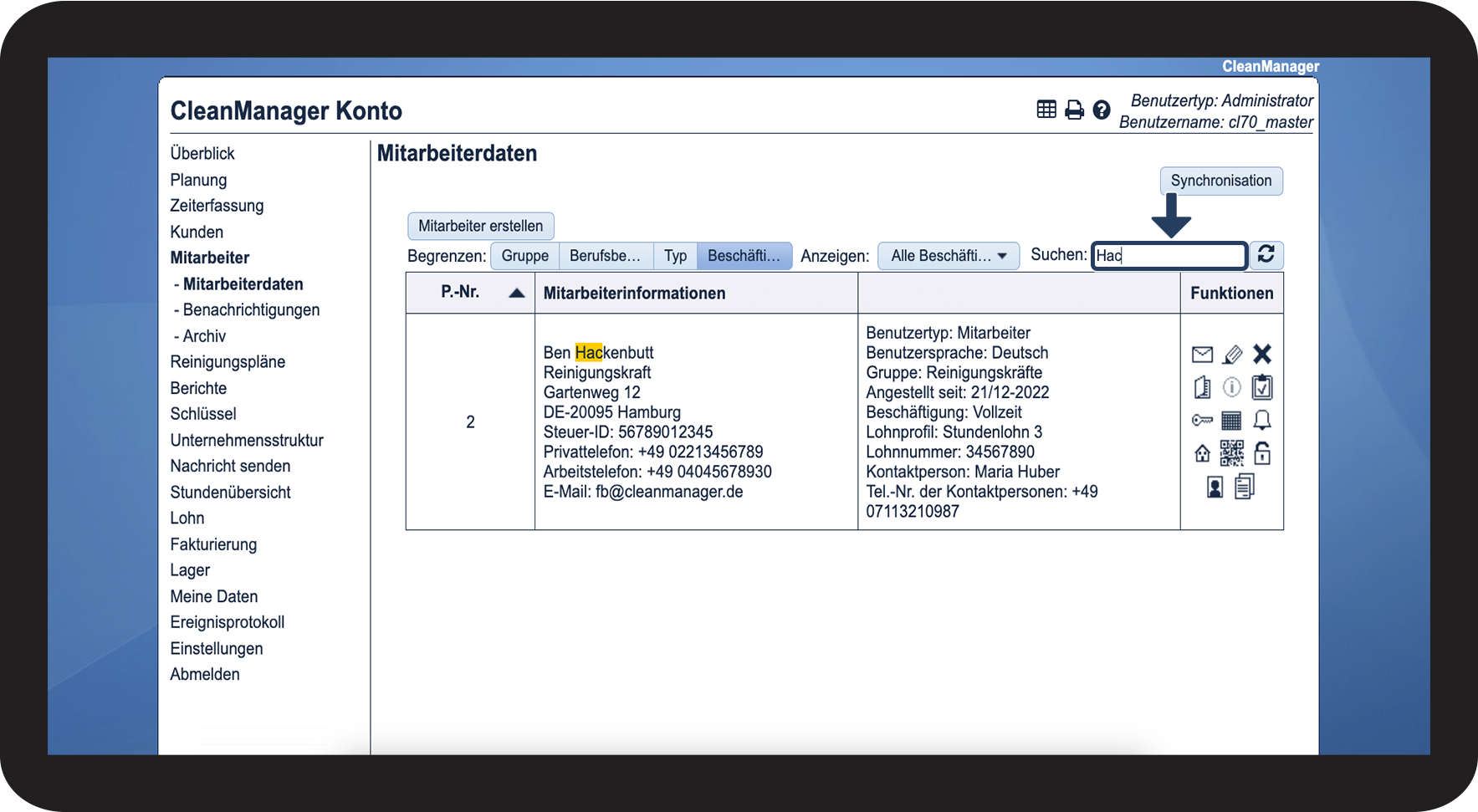Click the Funktionen column header
Image resolution: width=1478 pixels, height=812 pixels.
tap(1232, 293)
